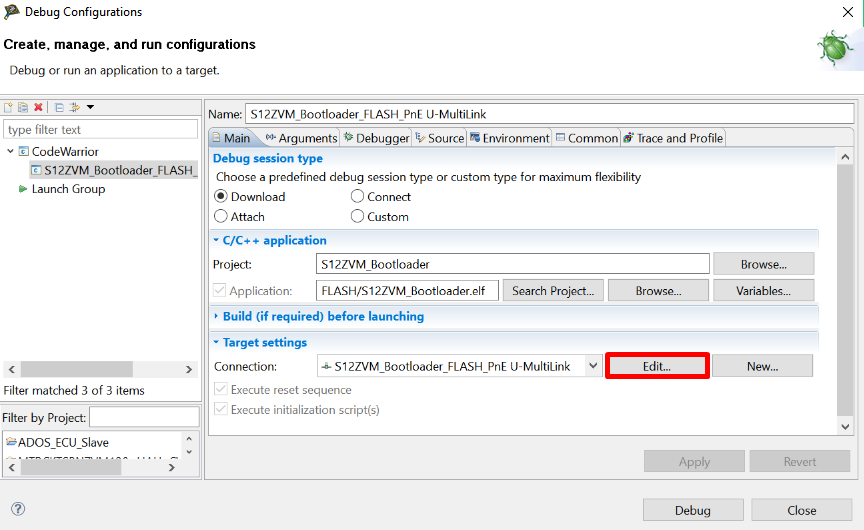The image size is (864, 530).
Task: Click the Revert button
Action: pos(800,461)
